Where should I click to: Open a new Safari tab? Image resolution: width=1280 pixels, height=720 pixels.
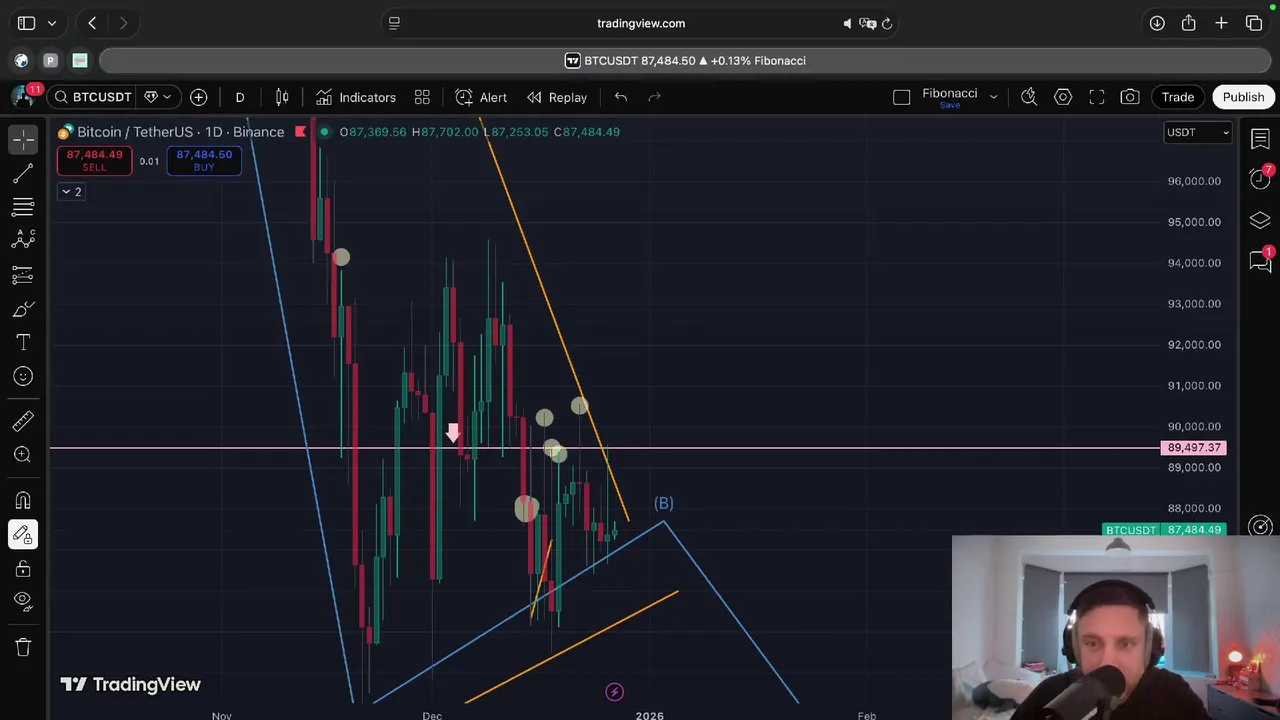(1221, 23)
